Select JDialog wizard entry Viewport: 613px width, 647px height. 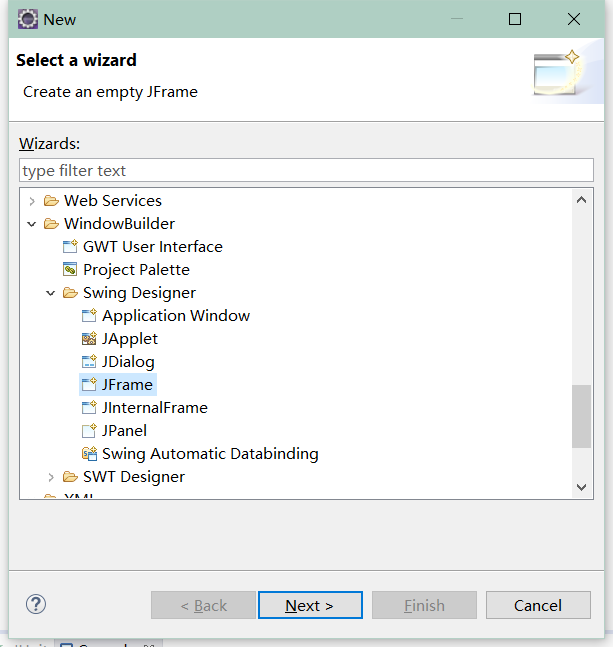(128, 362)
